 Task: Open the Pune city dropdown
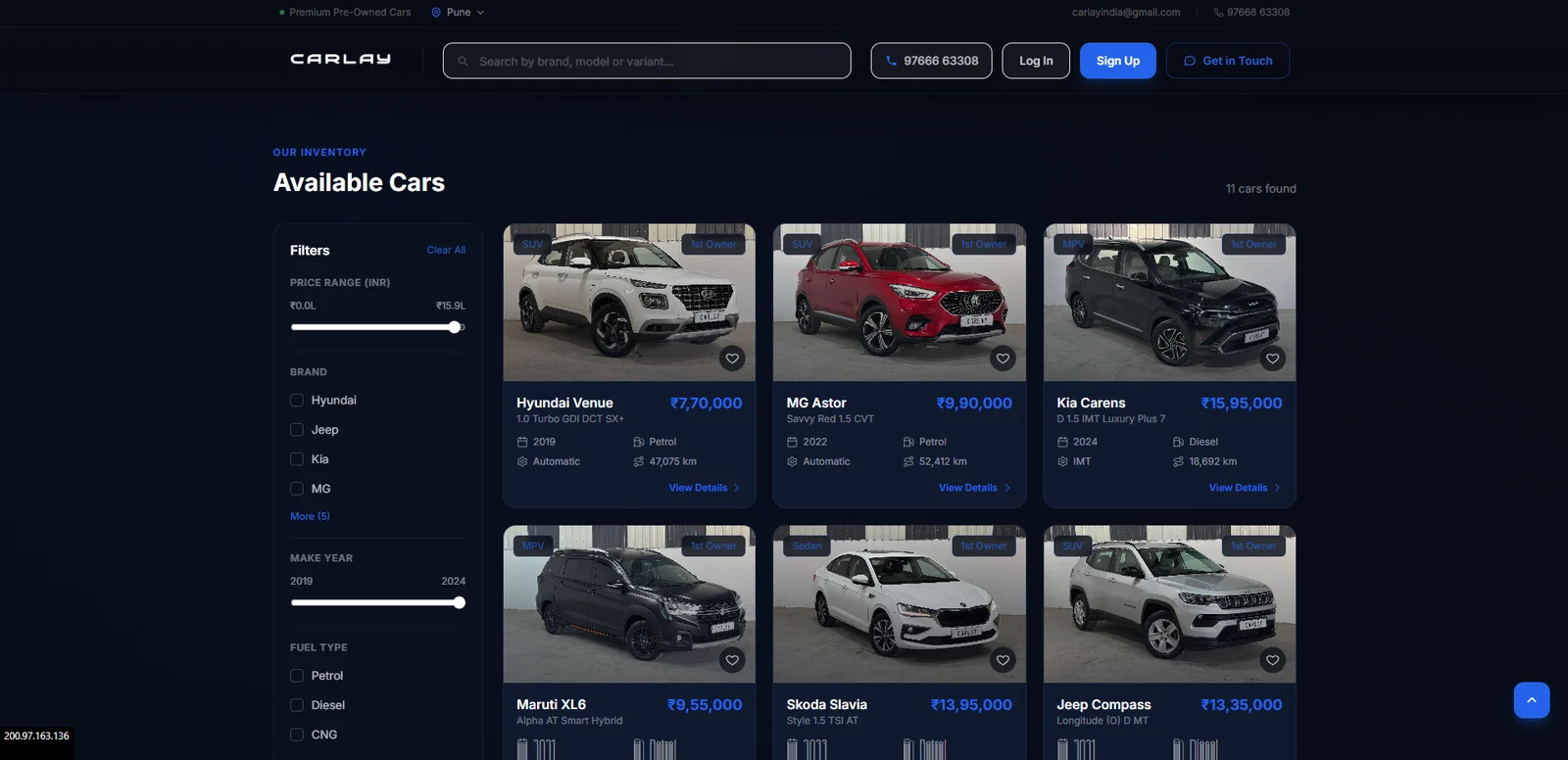pyautogui.click(x=458, y=13)
